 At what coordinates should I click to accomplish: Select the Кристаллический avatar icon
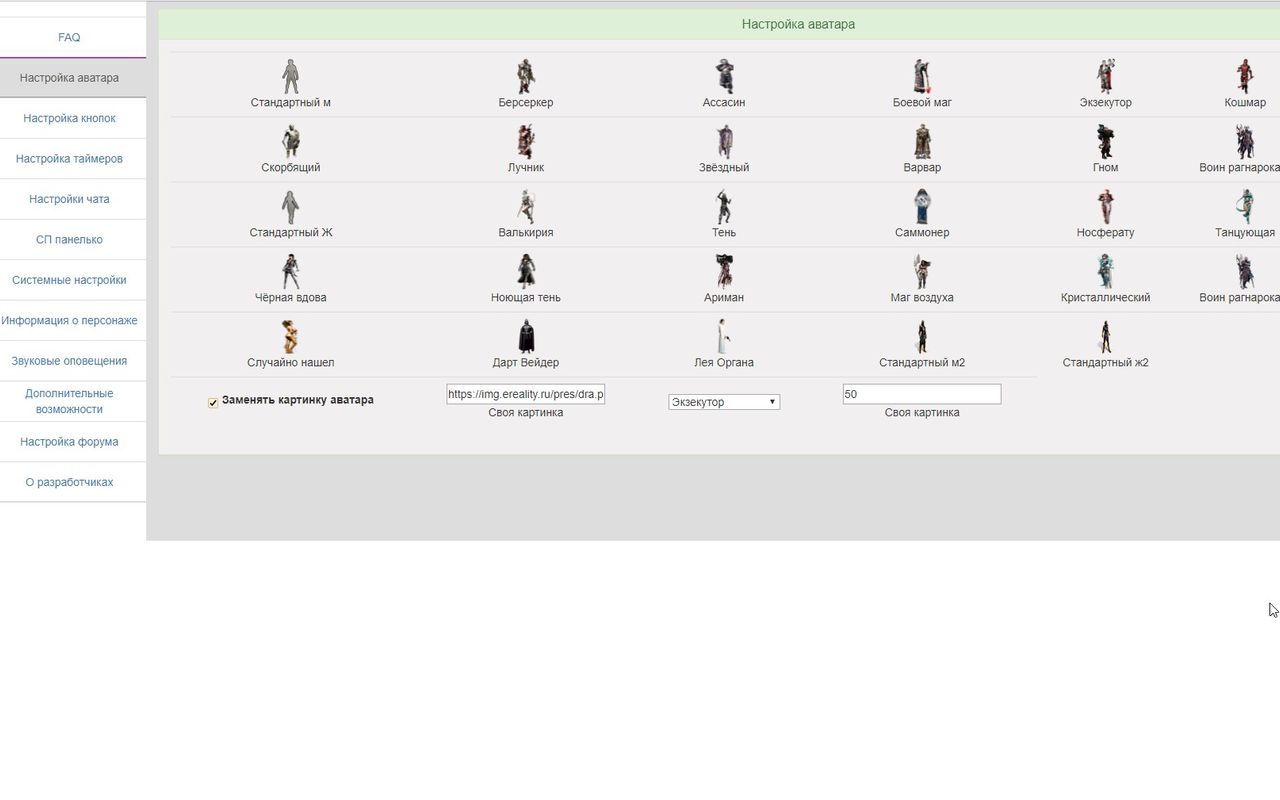point(1105,272)
